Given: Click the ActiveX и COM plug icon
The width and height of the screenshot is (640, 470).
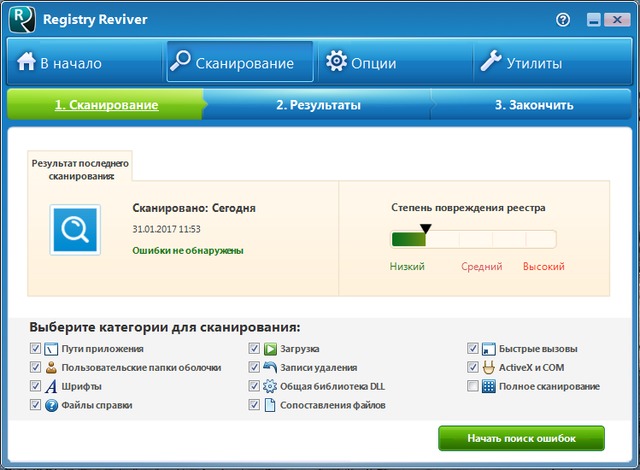Looking at the screenshot, I should tap(489, 367).
